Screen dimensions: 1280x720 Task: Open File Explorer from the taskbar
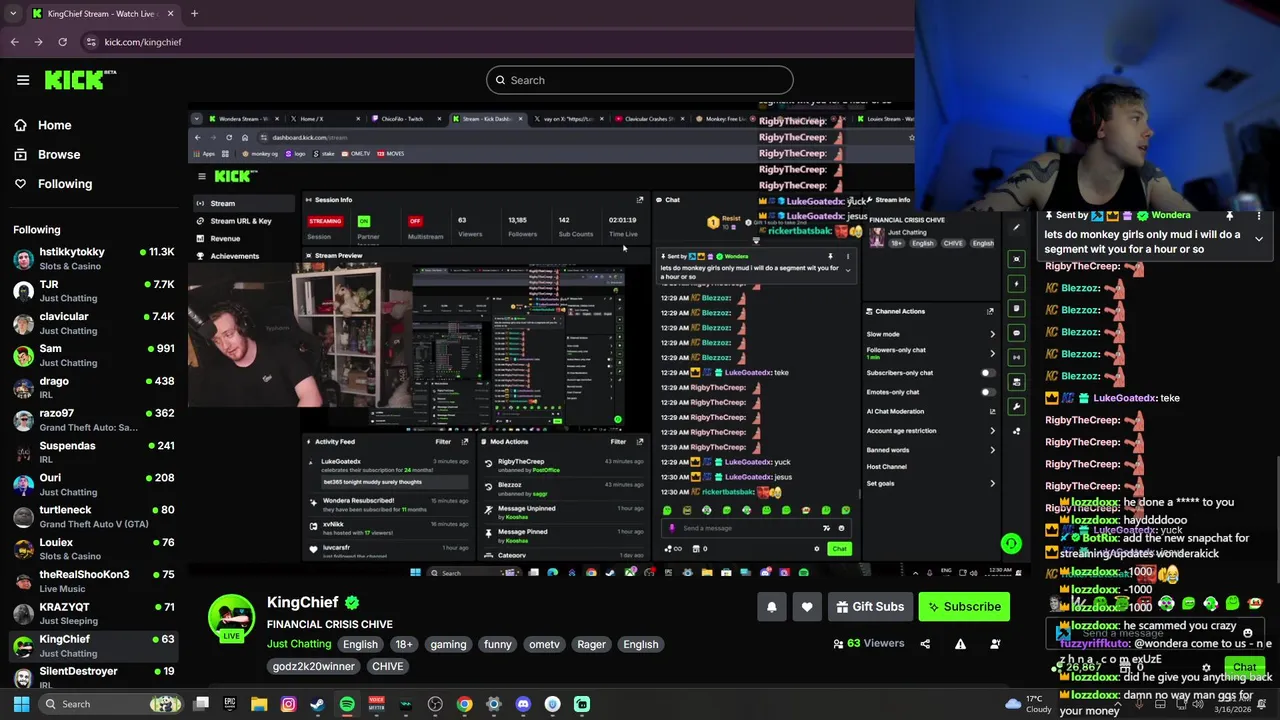tap(259, 704)
